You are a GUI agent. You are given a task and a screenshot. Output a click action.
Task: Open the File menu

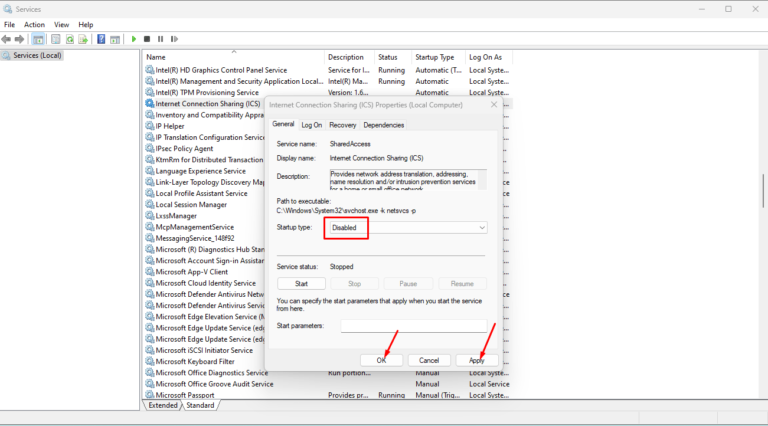click(x=9, y=24)
